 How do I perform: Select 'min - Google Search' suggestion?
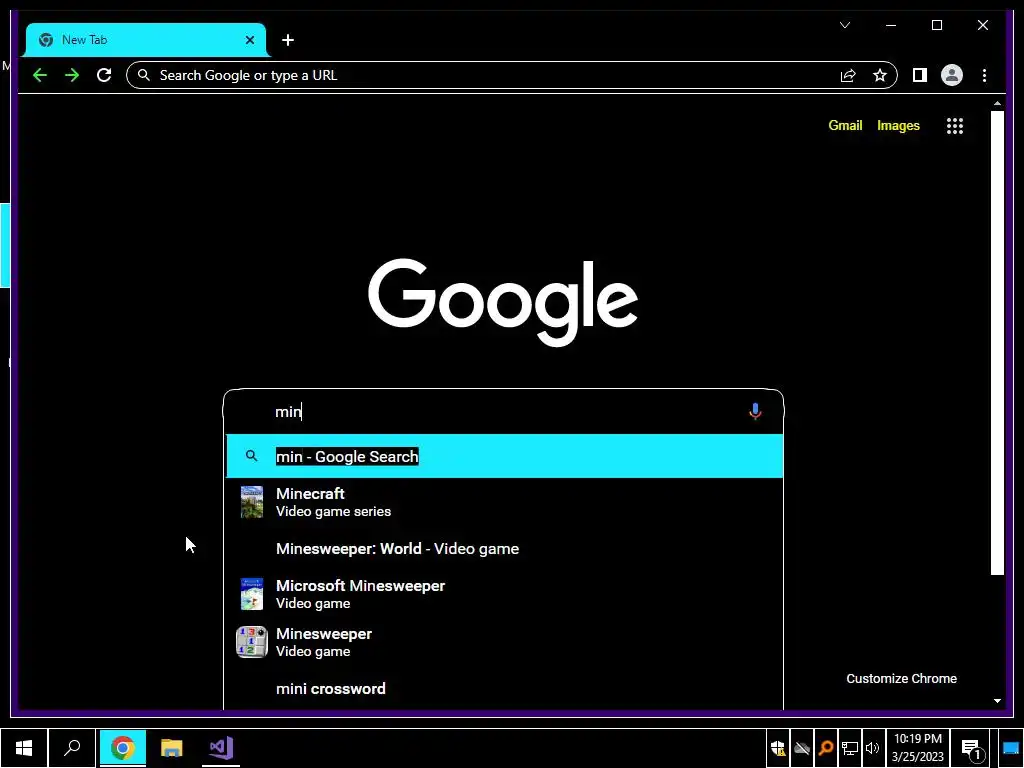[504, 456]
